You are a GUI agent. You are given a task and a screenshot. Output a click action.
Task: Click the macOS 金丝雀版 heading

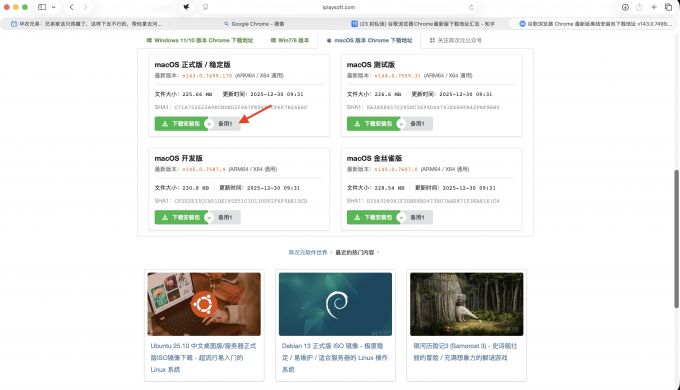(374, 158)
